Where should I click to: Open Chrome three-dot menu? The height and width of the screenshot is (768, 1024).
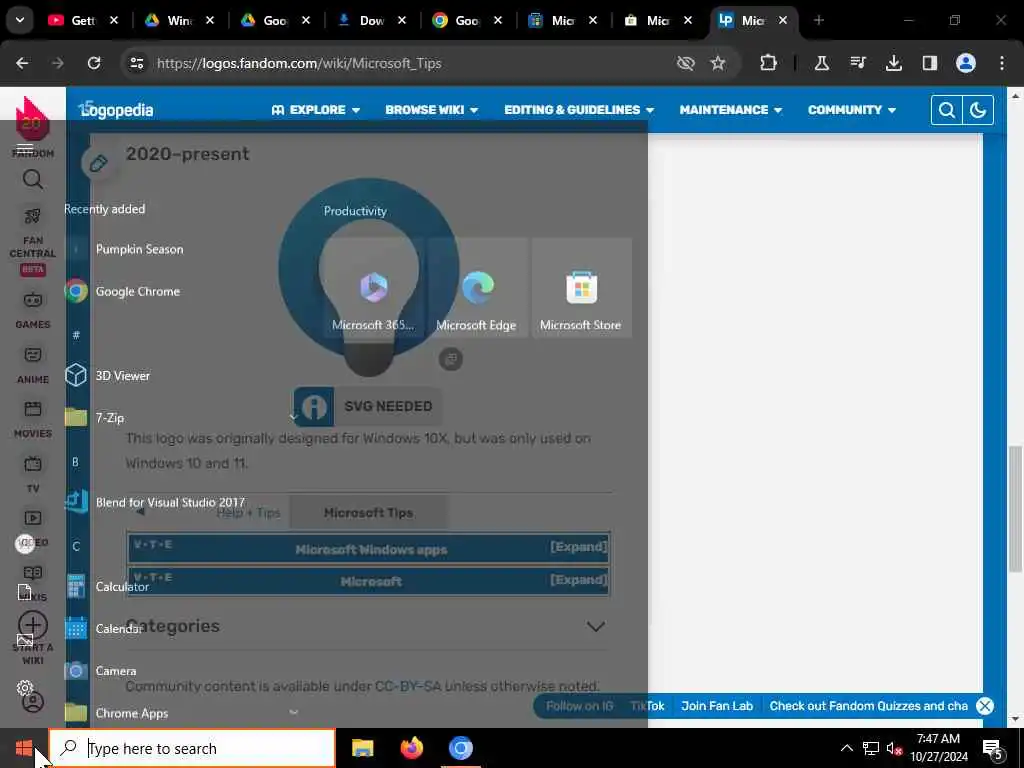pyautogui.click(x=1002, y=63)
